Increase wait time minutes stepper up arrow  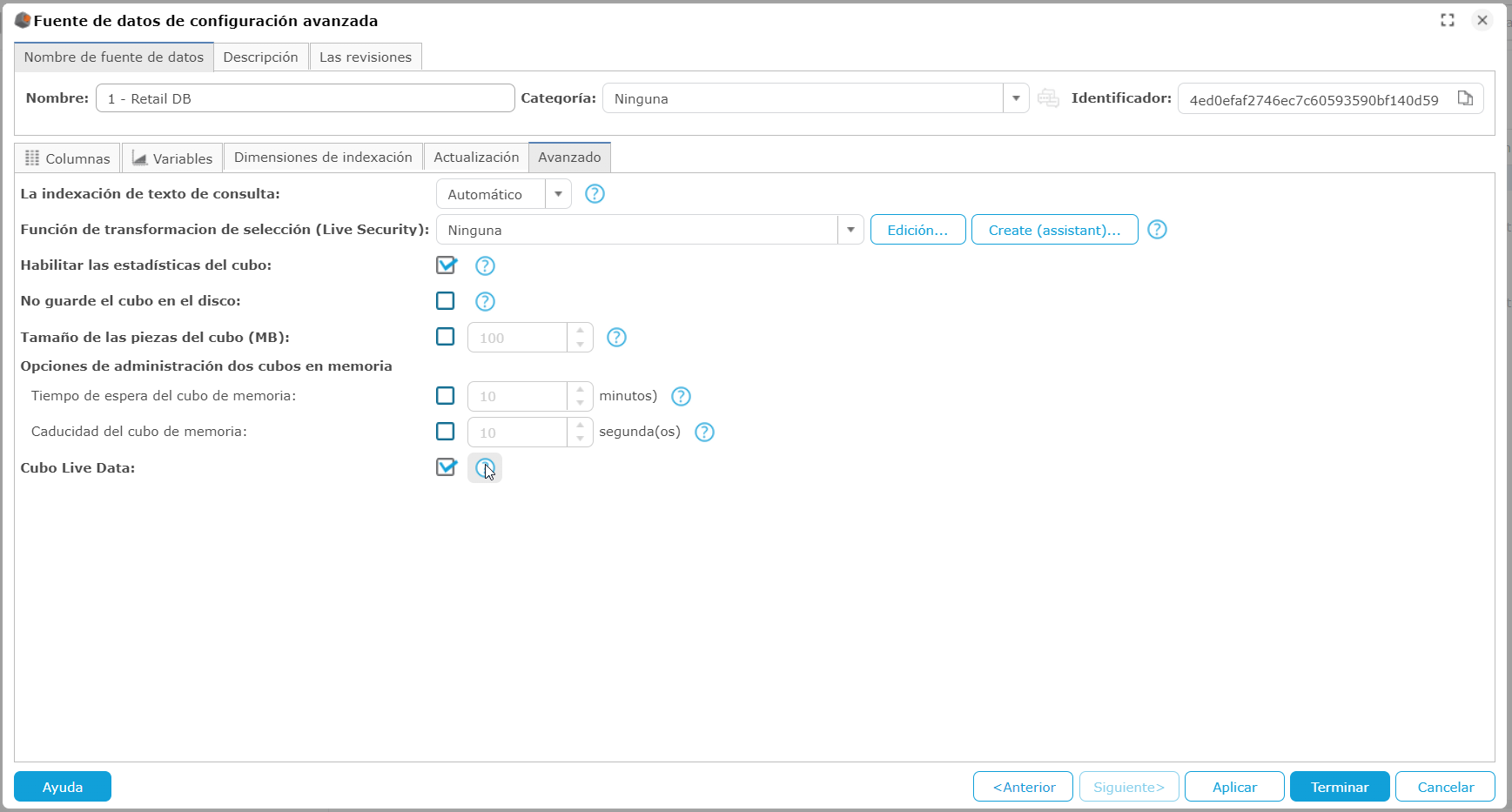(x=581, y=389)
